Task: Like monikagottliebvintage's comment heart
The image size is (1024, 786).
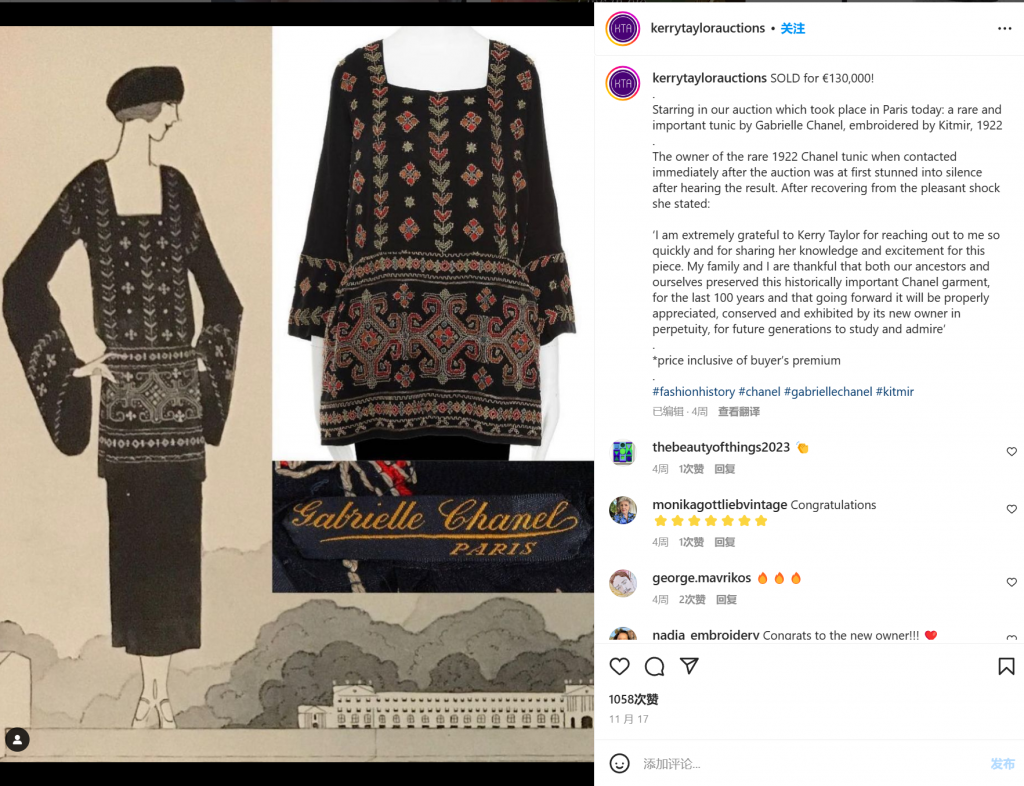Action: [1012, 509]
